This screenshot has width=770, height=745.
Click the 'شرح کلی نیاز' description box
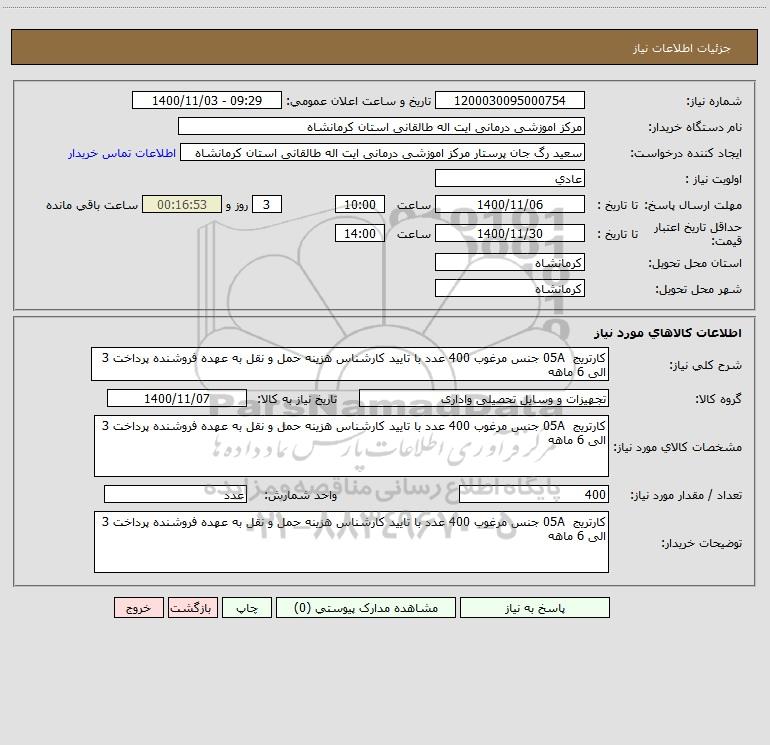[350, 364]
